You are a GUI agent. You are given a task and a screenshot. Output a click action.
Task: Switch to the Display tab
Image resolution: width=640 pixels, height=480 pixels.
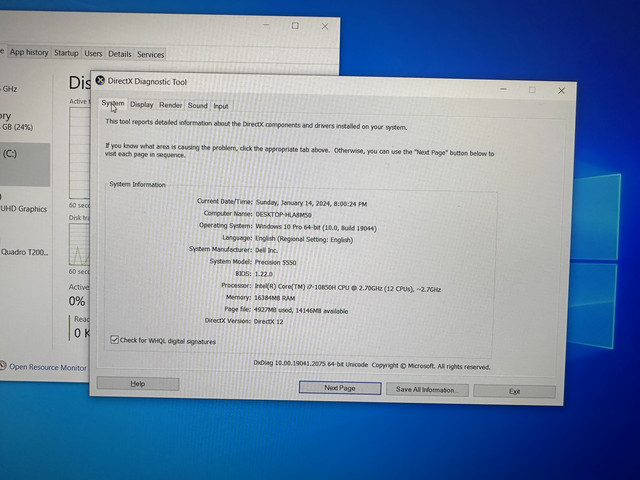point(141,105)
